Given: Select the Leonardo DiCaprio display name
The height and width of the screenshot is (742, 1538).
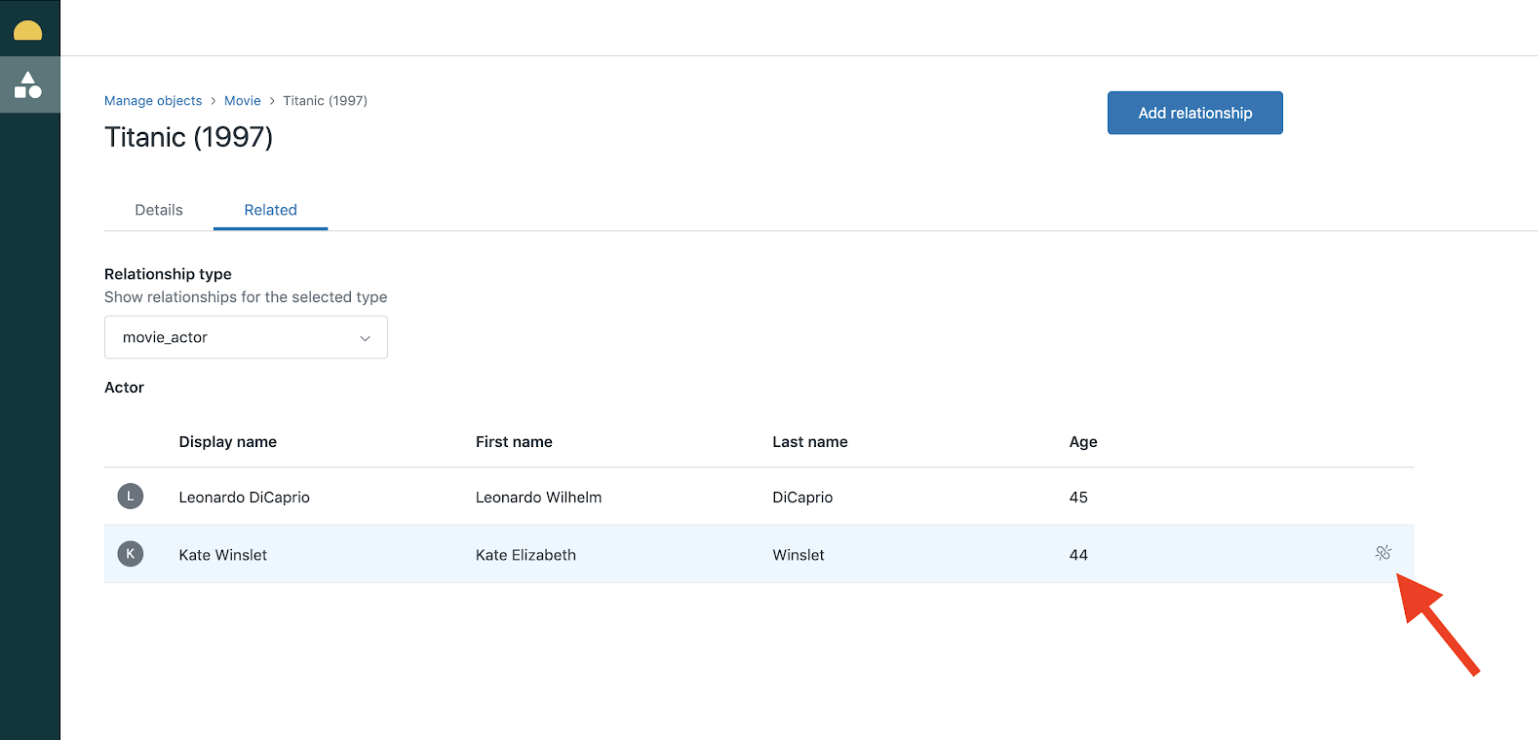Looking at the screenshot, I should [x=244, y=497].
